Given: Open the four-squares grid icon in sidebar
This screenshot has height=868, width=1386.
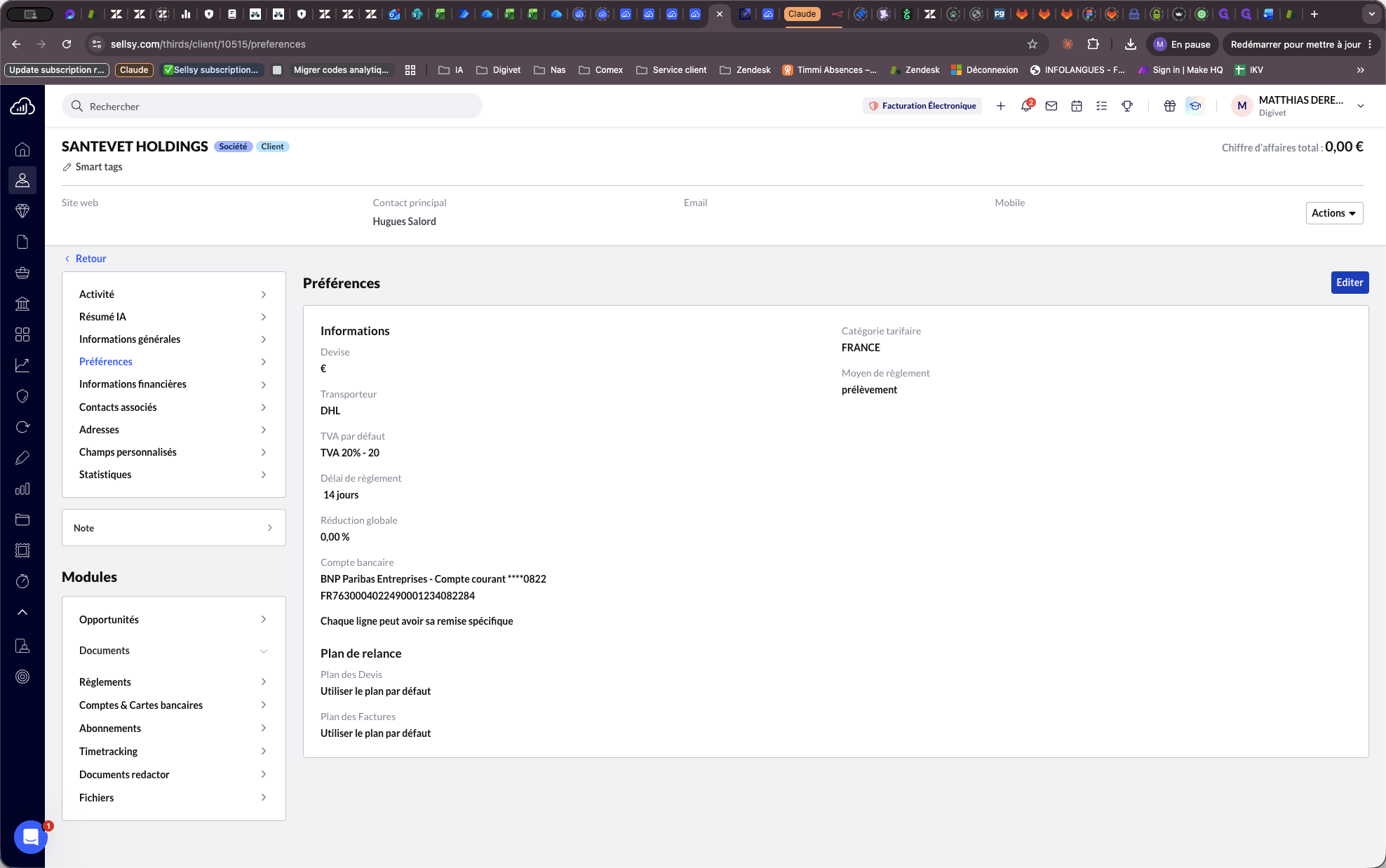Looking at the screenshot, I should tap(22, 334).
